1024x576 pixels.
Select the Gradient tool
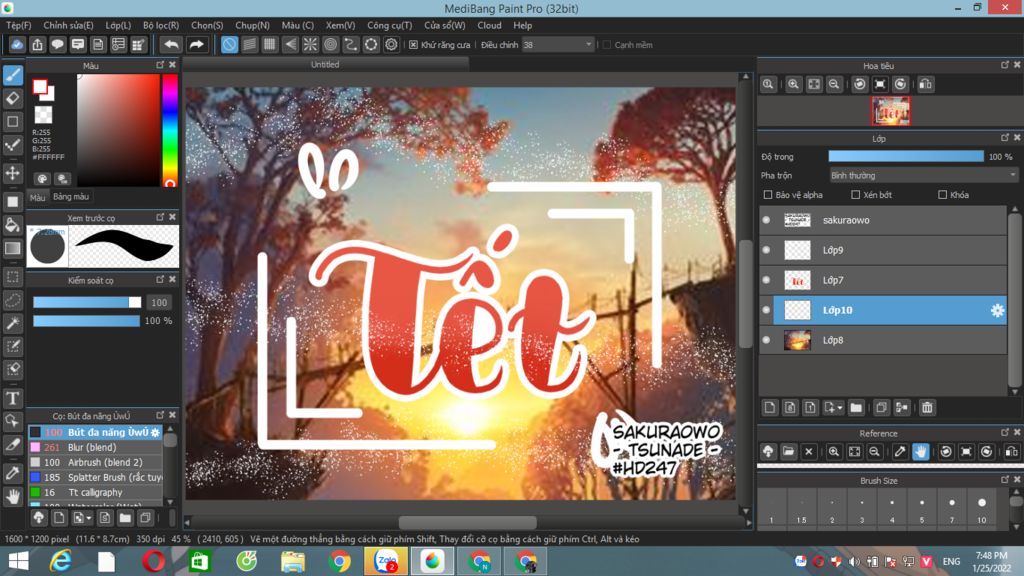13,248
